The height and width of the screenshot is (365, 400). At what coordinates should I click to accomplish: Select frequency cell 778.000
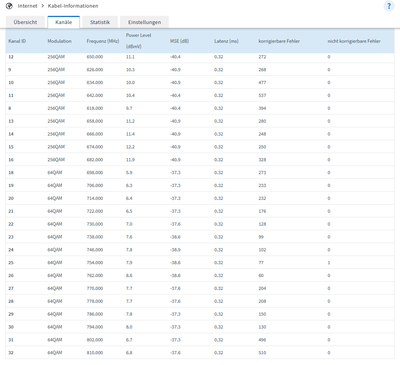[x=95, y=301]
